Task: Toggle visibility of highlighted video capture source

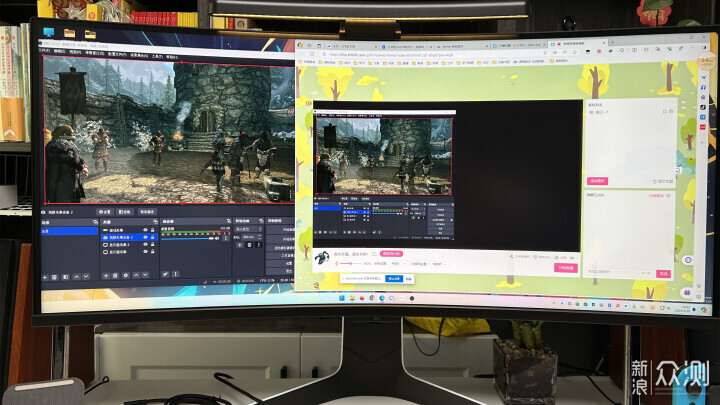Action: pyautogui.click(x=145, y=237)
